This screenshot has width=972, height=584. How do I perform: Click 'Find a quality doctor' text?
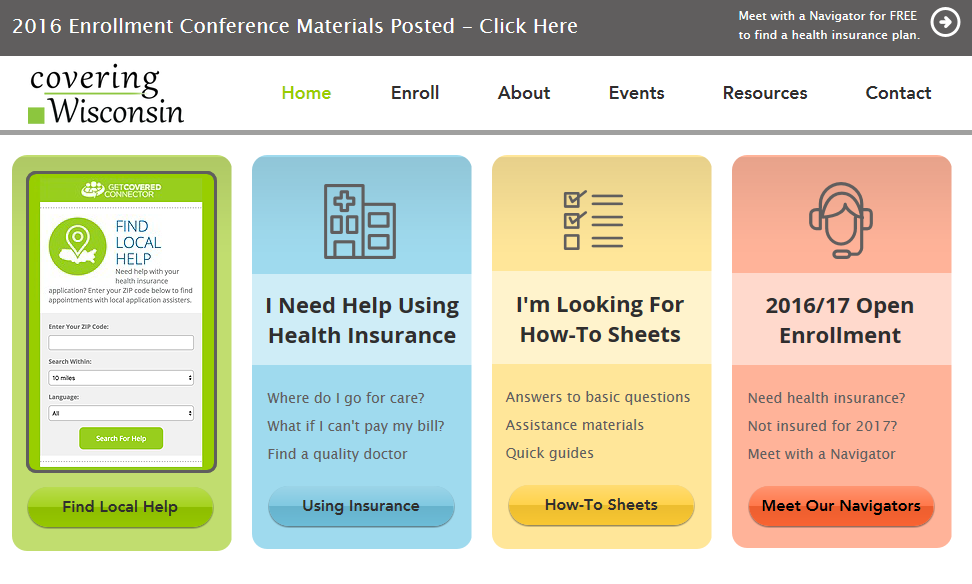click(337, 454)
